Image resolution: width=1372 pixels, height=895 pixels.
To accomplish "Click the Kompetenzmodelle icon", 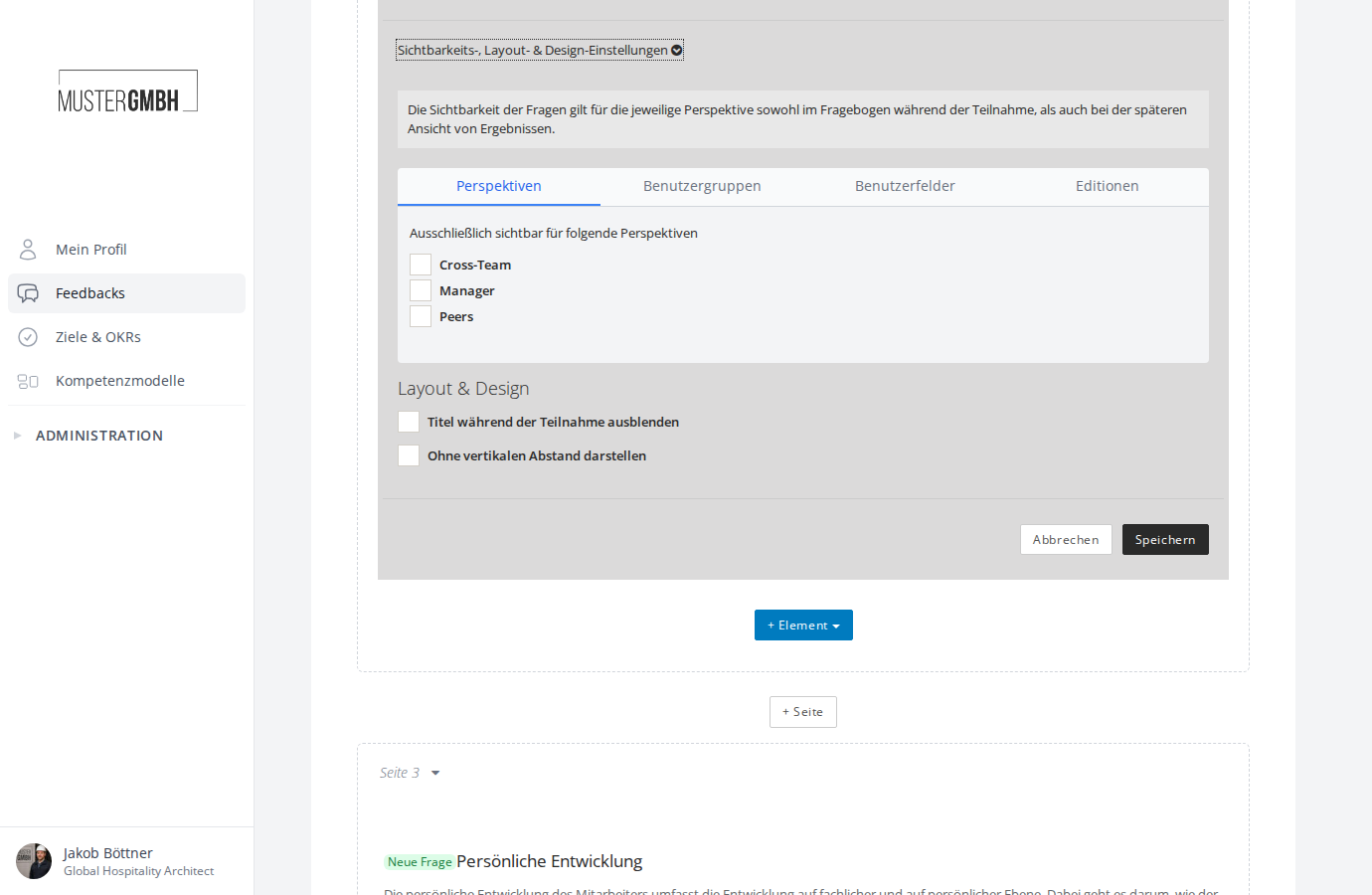I will [28, 381].
